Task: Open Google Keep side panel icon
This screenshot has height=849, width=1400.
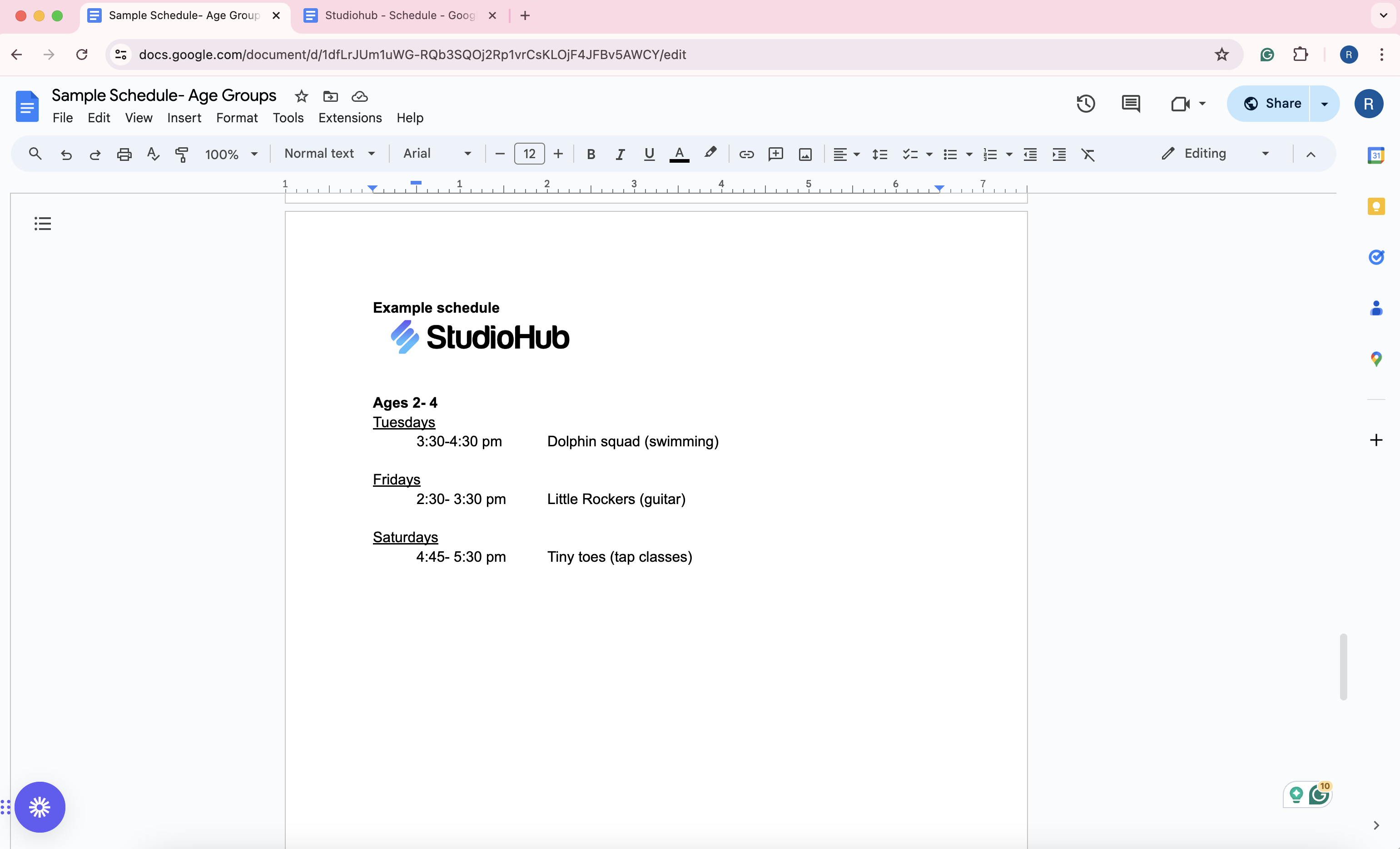Action: coord(1375,206)
